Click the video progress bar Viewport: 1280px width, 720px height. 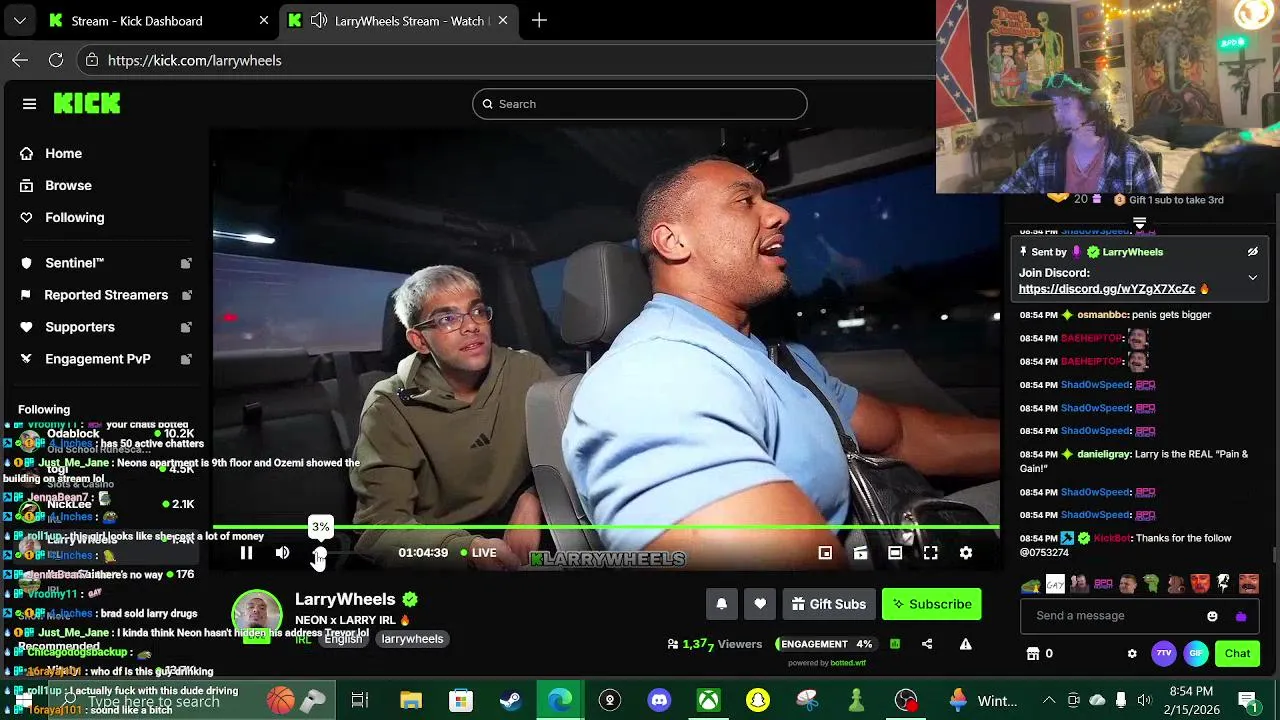606,527
